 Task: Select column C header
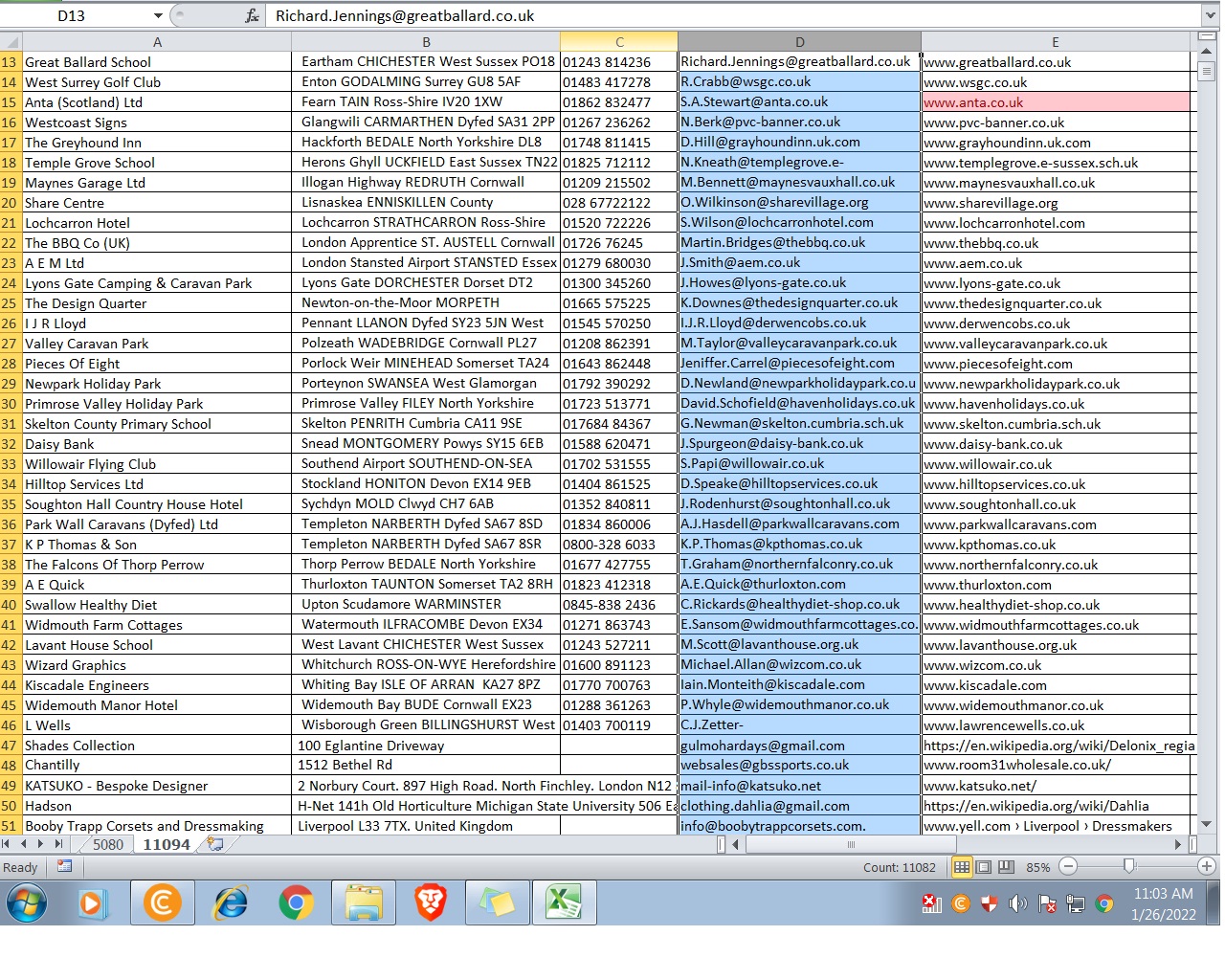[x=619, y=41]
